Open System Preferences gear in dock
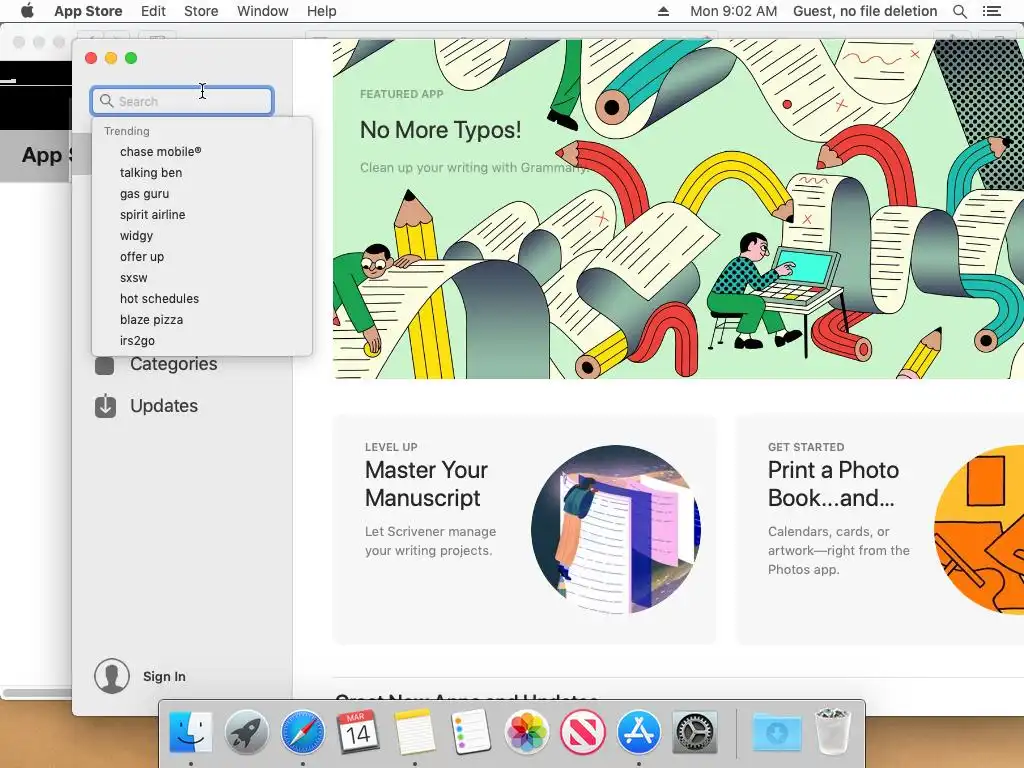 pyautogui.click(x=694, y=732)
